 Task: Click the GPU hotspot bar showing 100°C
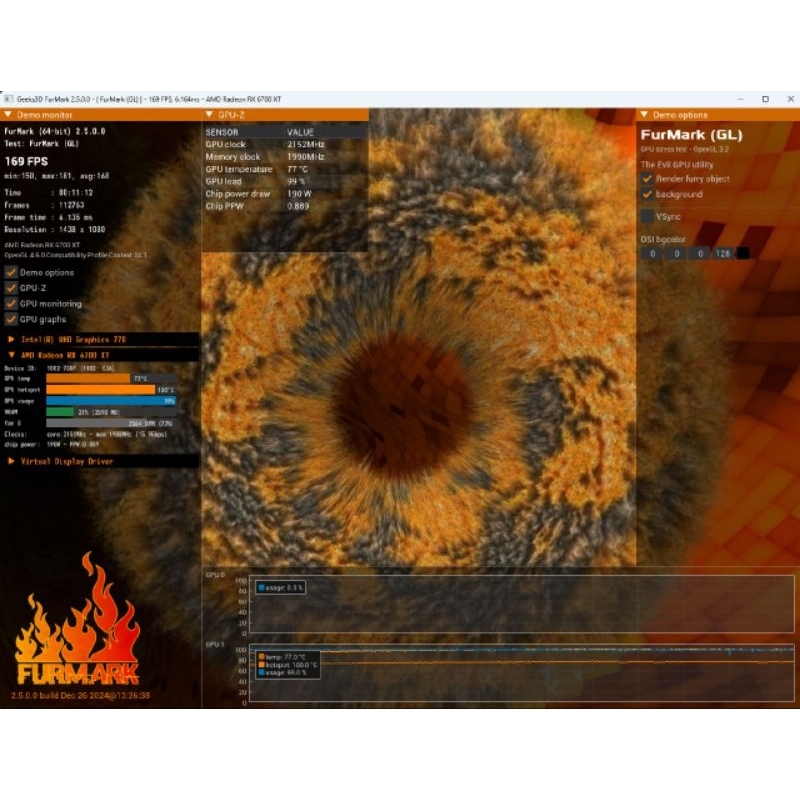point(111,390)
